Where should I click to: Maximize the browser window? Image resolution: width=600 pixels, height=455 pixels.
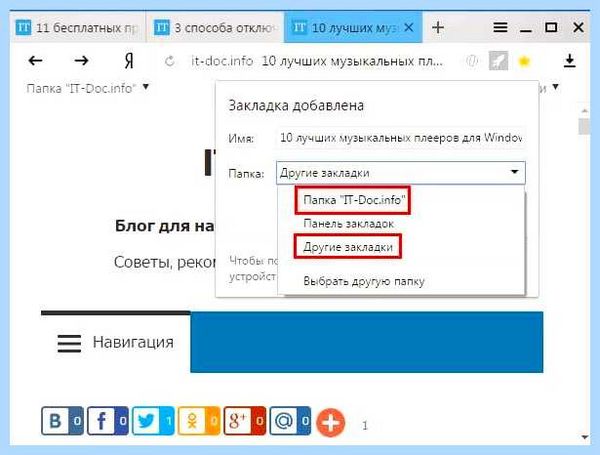[551, 27]
